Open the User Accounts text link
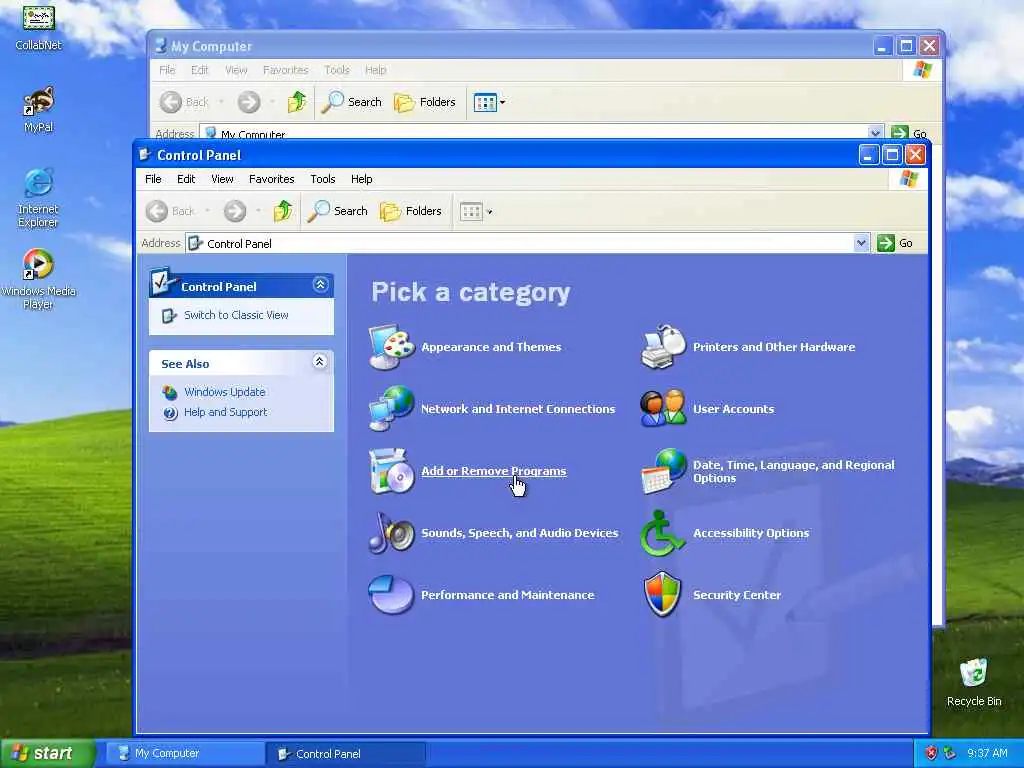 [x=733, y=409]
